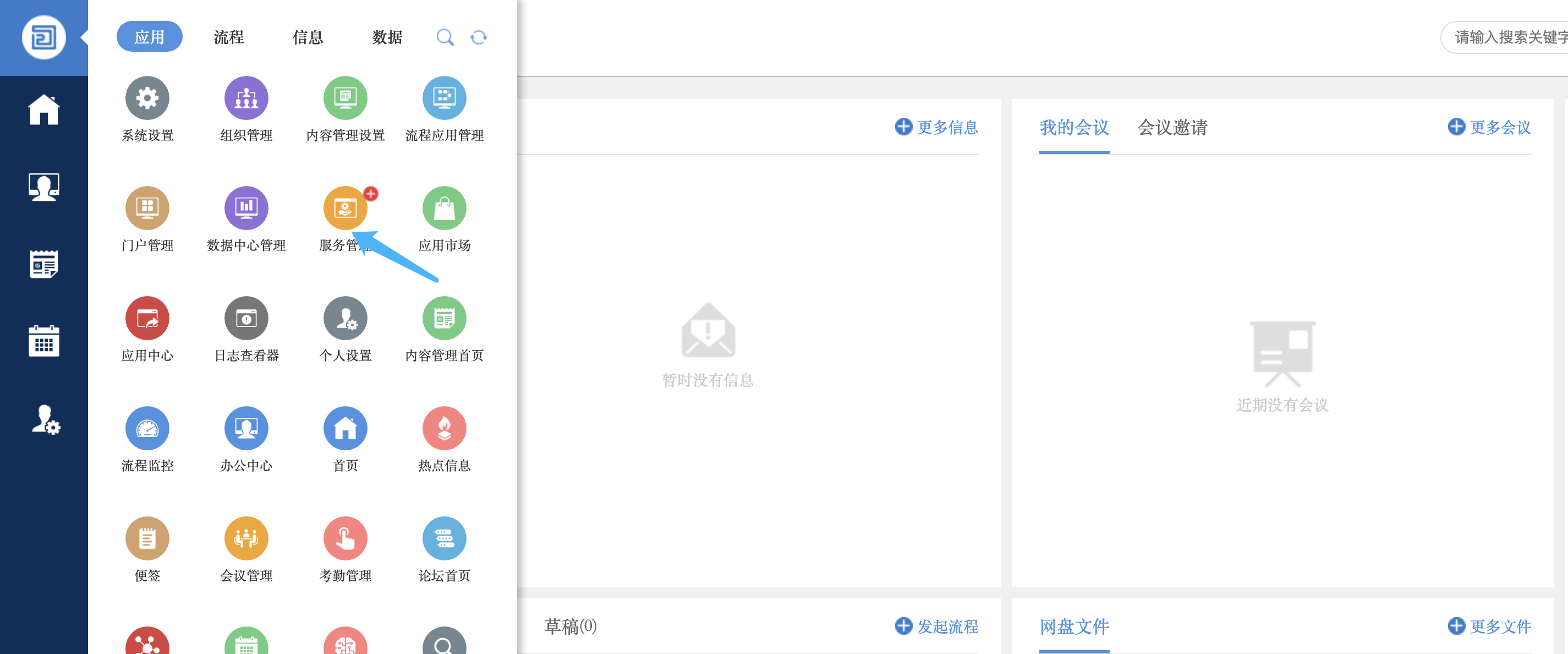
Task: Click the home icon in left sidebar
Action: (x=44, y=110)
